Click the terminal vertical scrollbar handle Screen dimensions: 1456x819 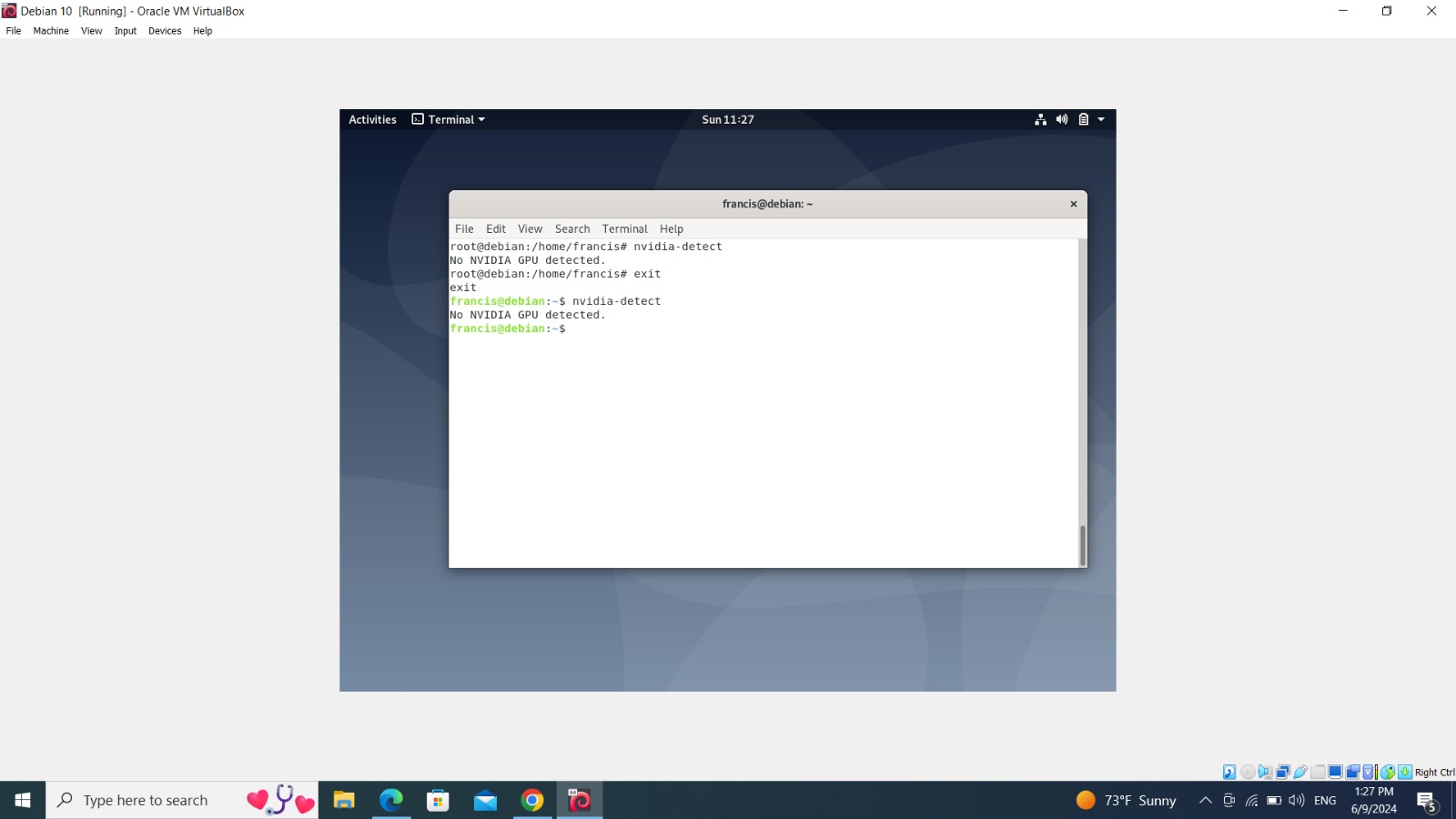pos(1082,545)
